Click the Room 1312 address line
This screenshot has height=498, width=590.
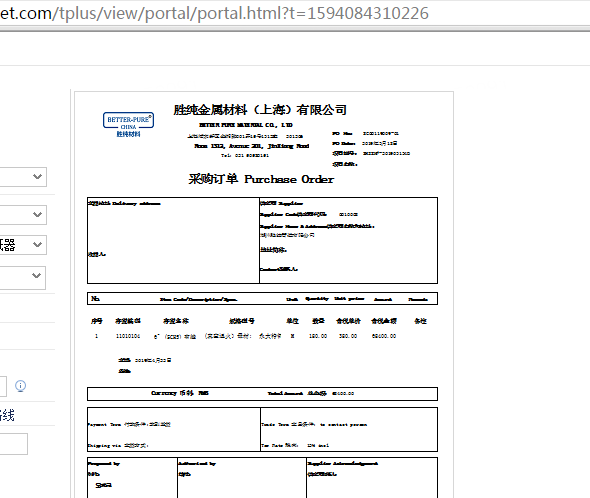[251, 146]
